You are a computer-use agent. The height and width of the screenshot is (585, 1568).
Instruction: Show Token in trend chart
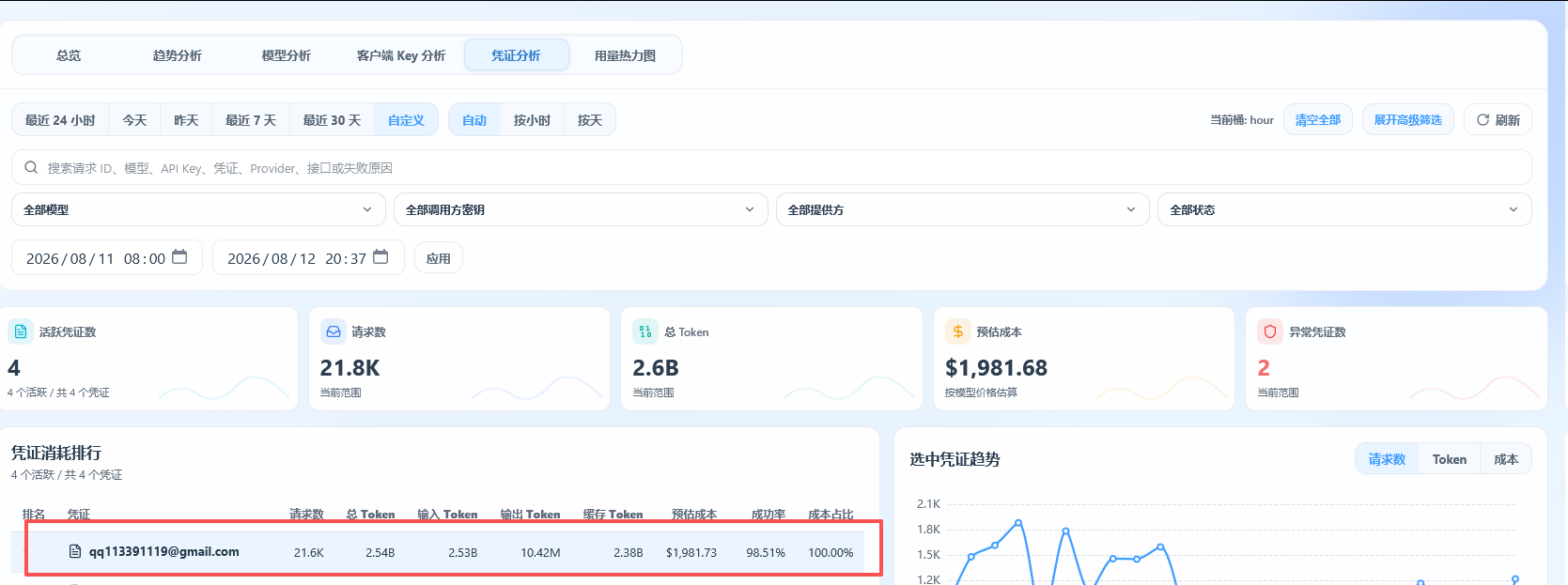pos(1450,459)
